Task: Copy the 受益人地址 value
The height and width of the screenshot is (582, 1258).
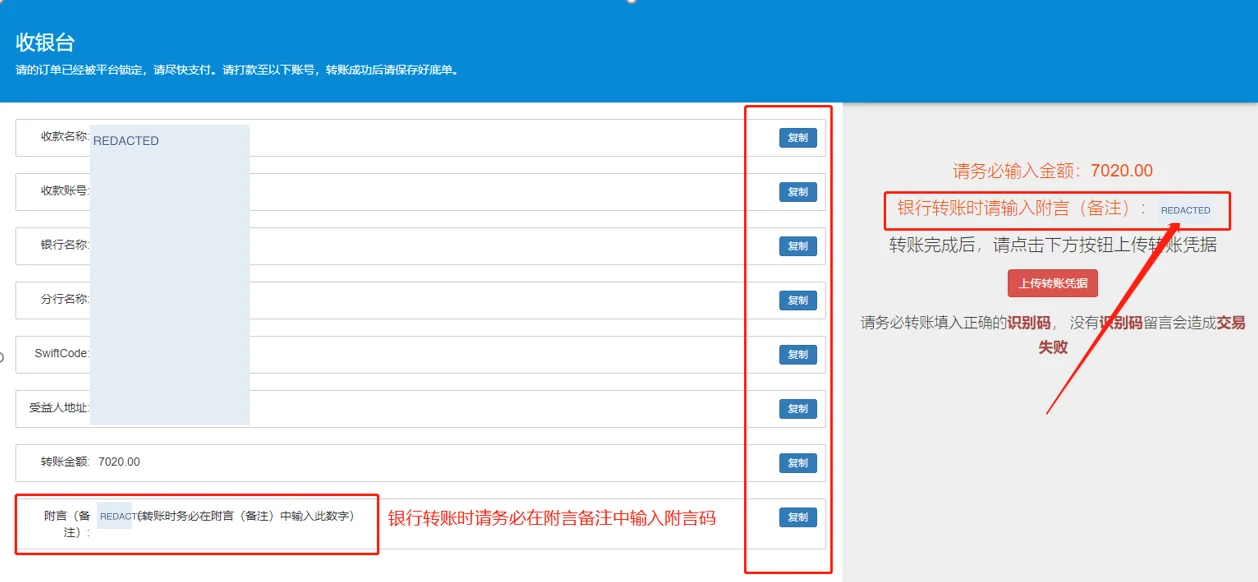Action: (x=797, y=409)
